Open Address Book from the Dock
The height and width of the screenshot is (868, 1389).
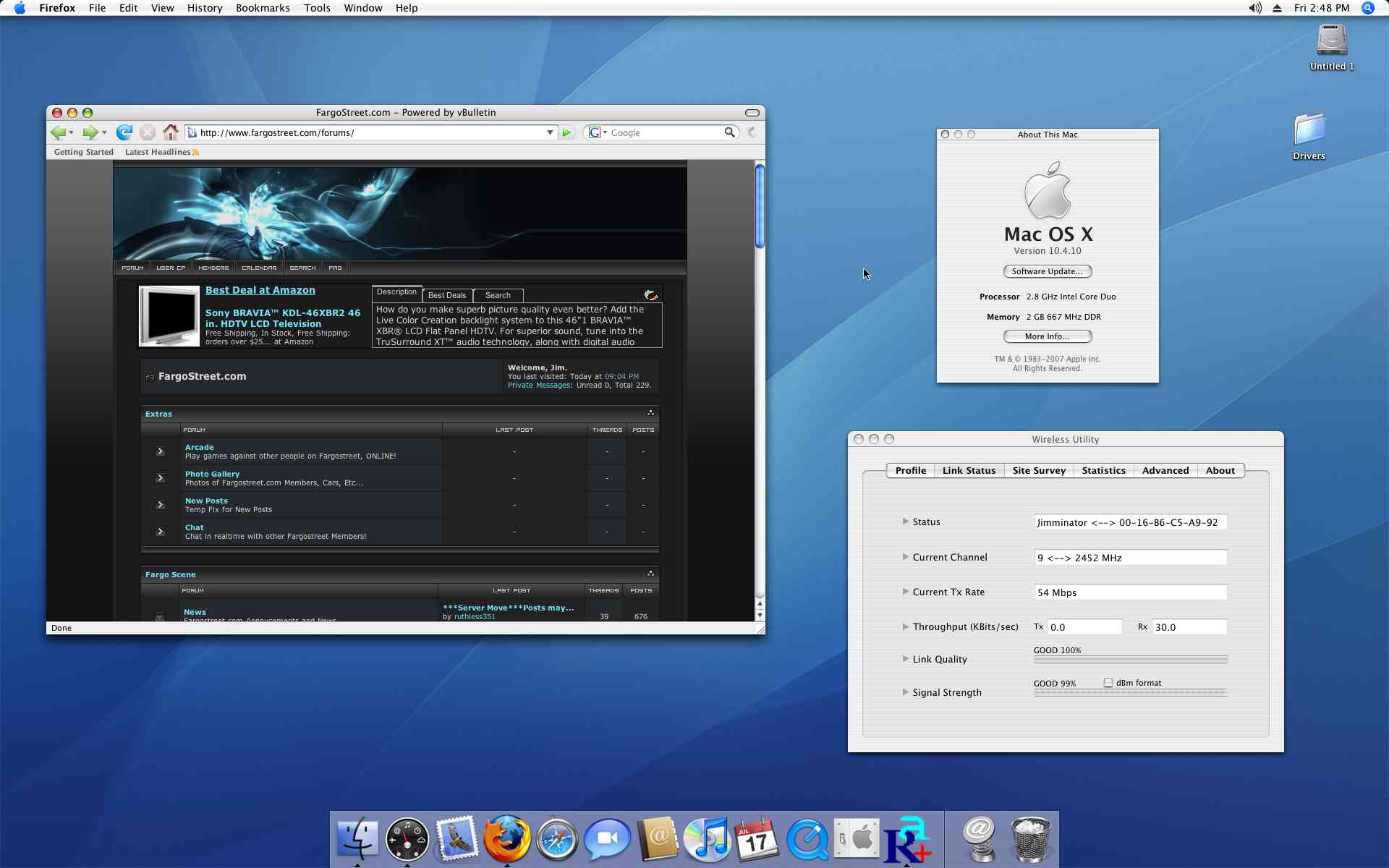tap(658, 839)
